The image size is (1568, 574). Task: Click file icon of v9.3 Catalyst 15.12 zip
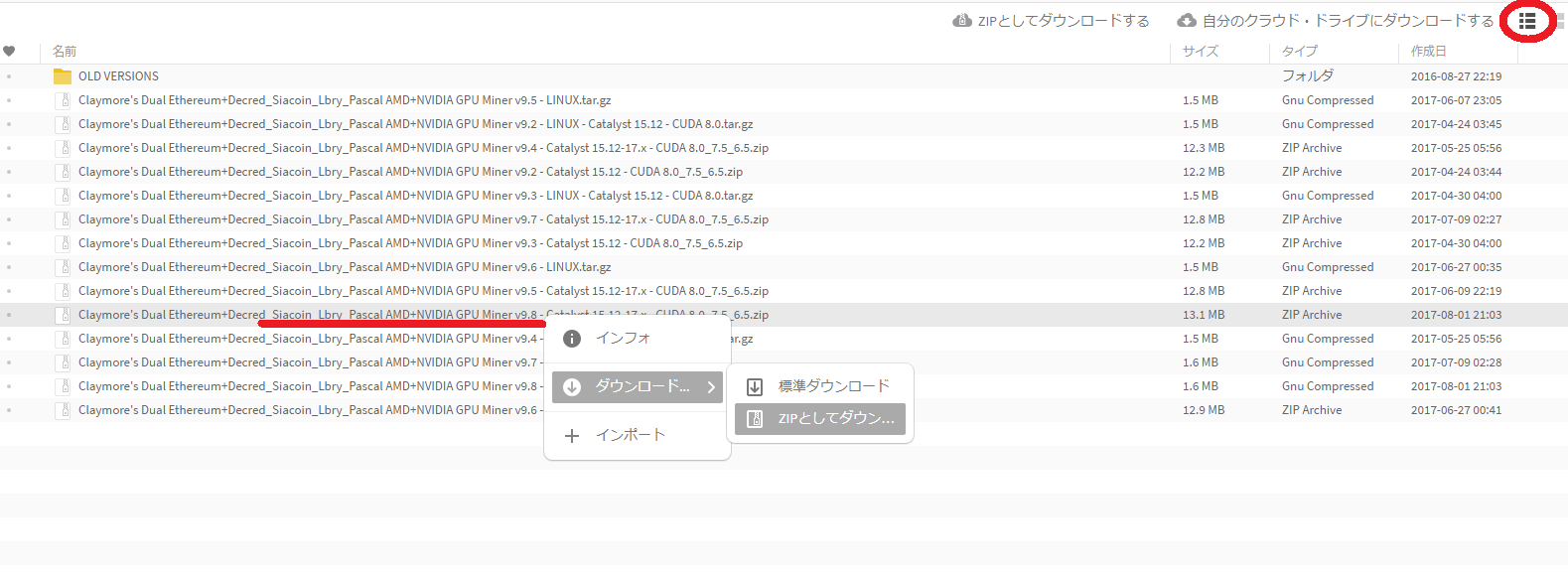pyautogui.click(x=63, y=243)
